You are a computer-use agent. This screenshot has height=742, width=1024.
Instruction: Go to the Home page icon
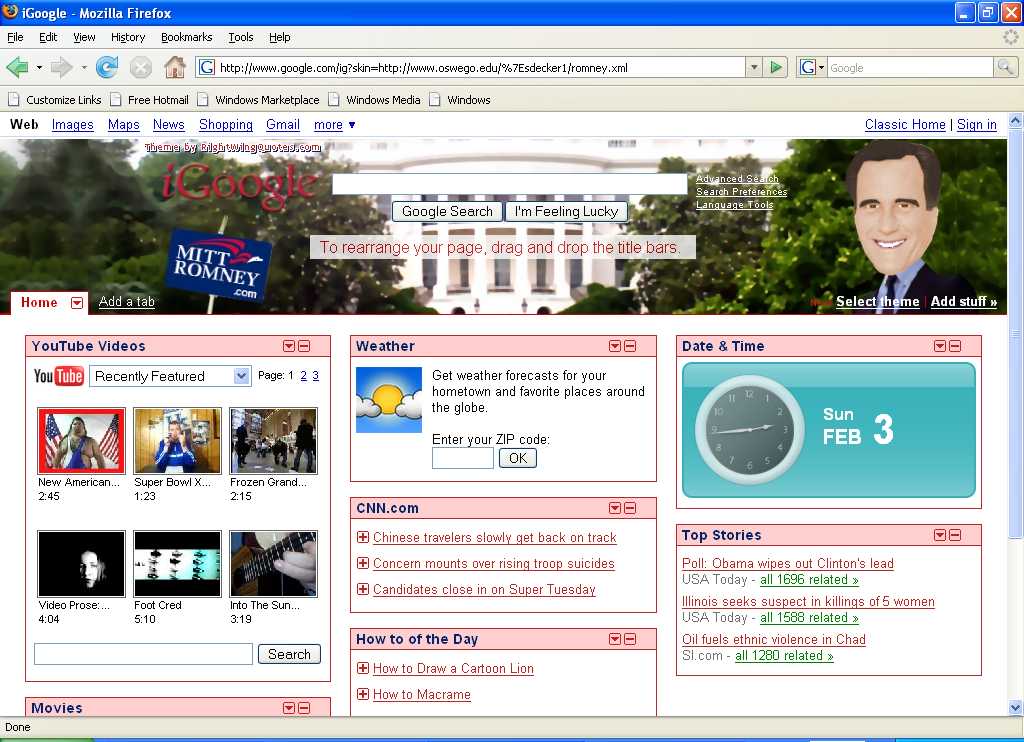(174, 67)
